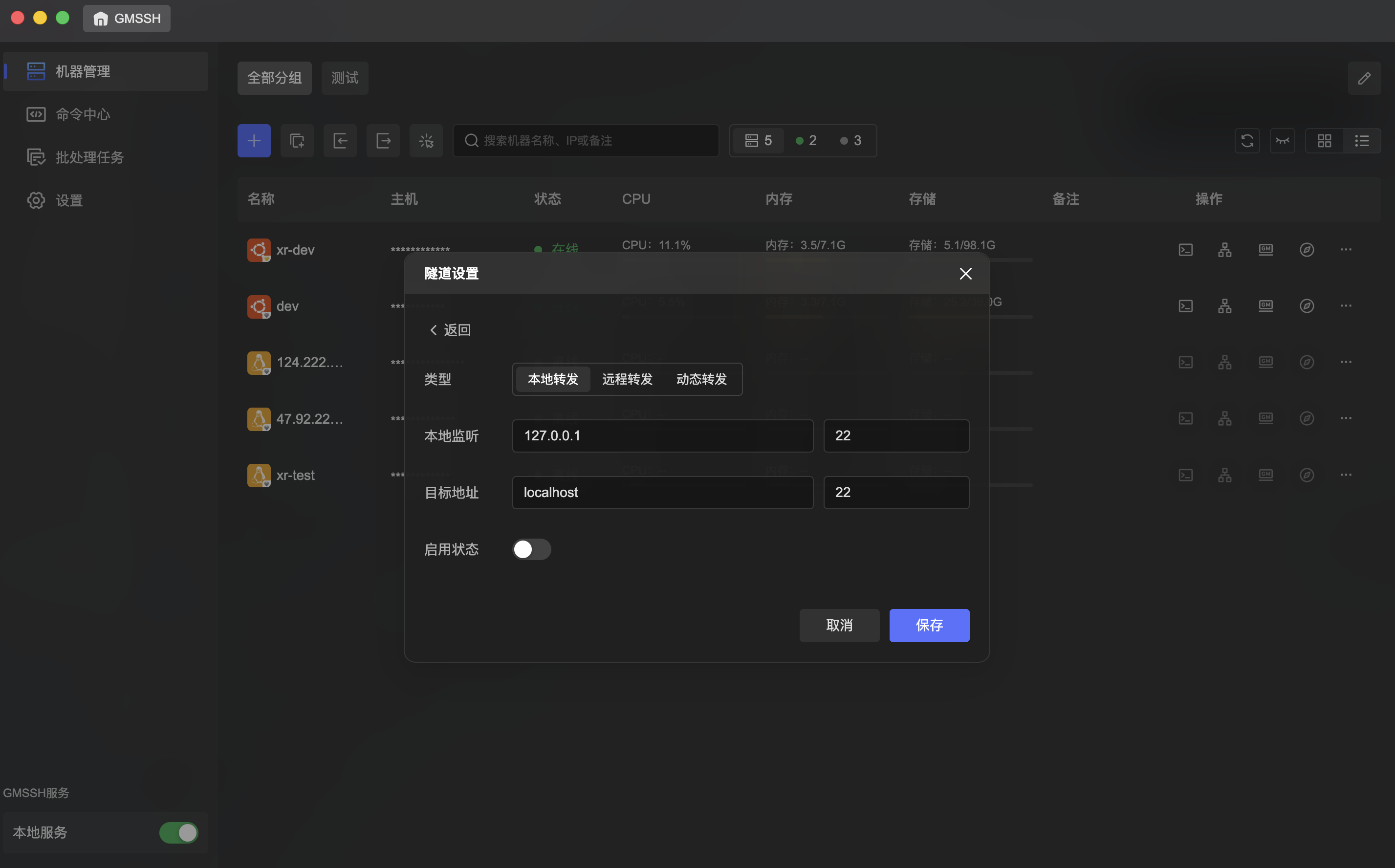Screen dimensions: 1395x868
Task: Click the 状态 column header
Action: pyautogui.click(x=547, y=199)
